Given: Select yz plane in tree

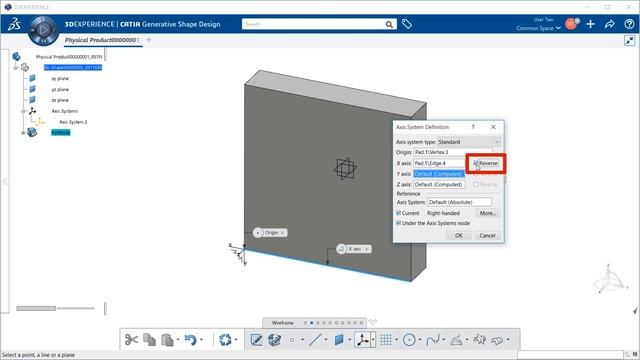Looking at the screenshot, I should click(60, 89).
